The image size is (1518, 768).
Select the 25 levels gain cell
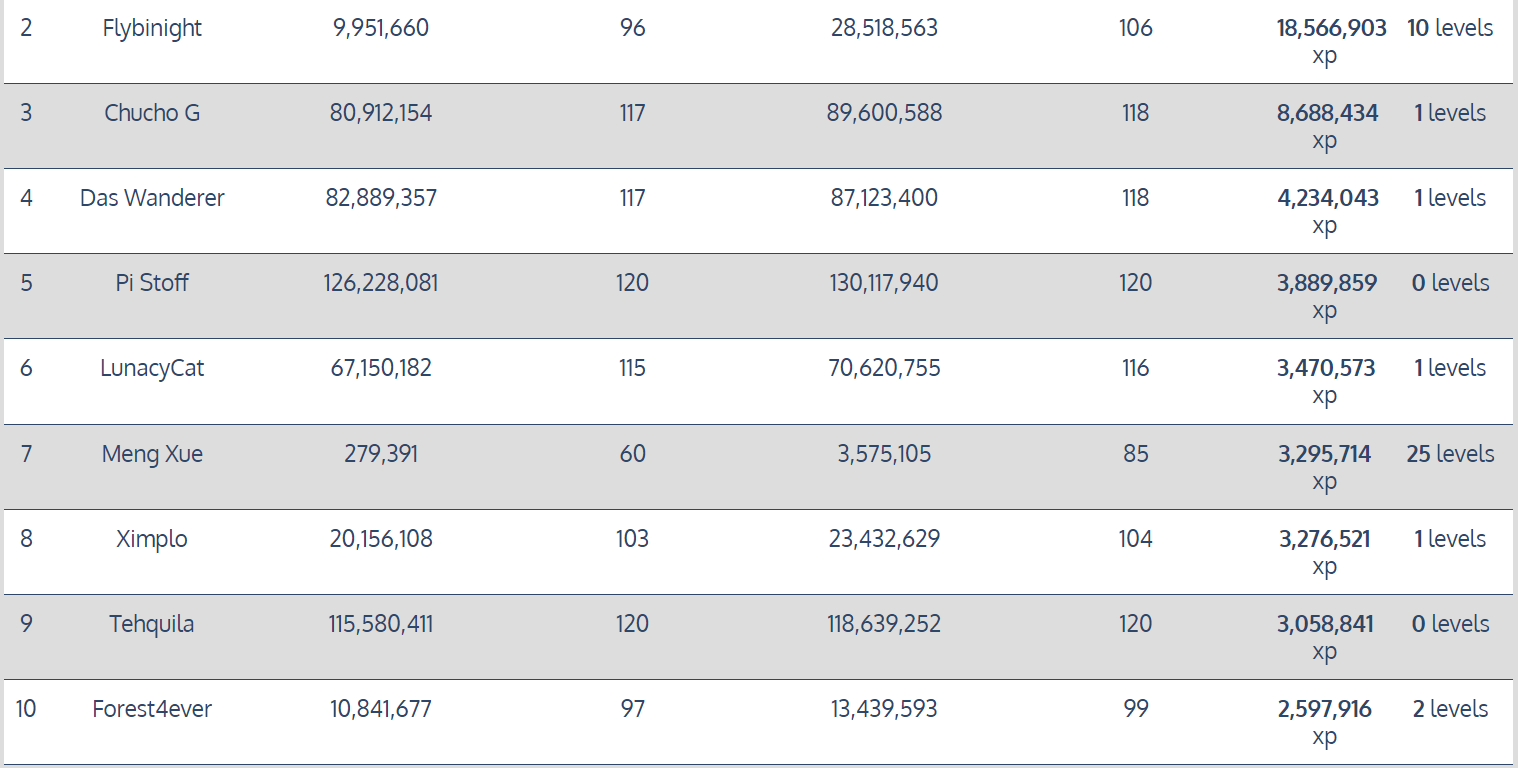click(x=1450, y=454)
